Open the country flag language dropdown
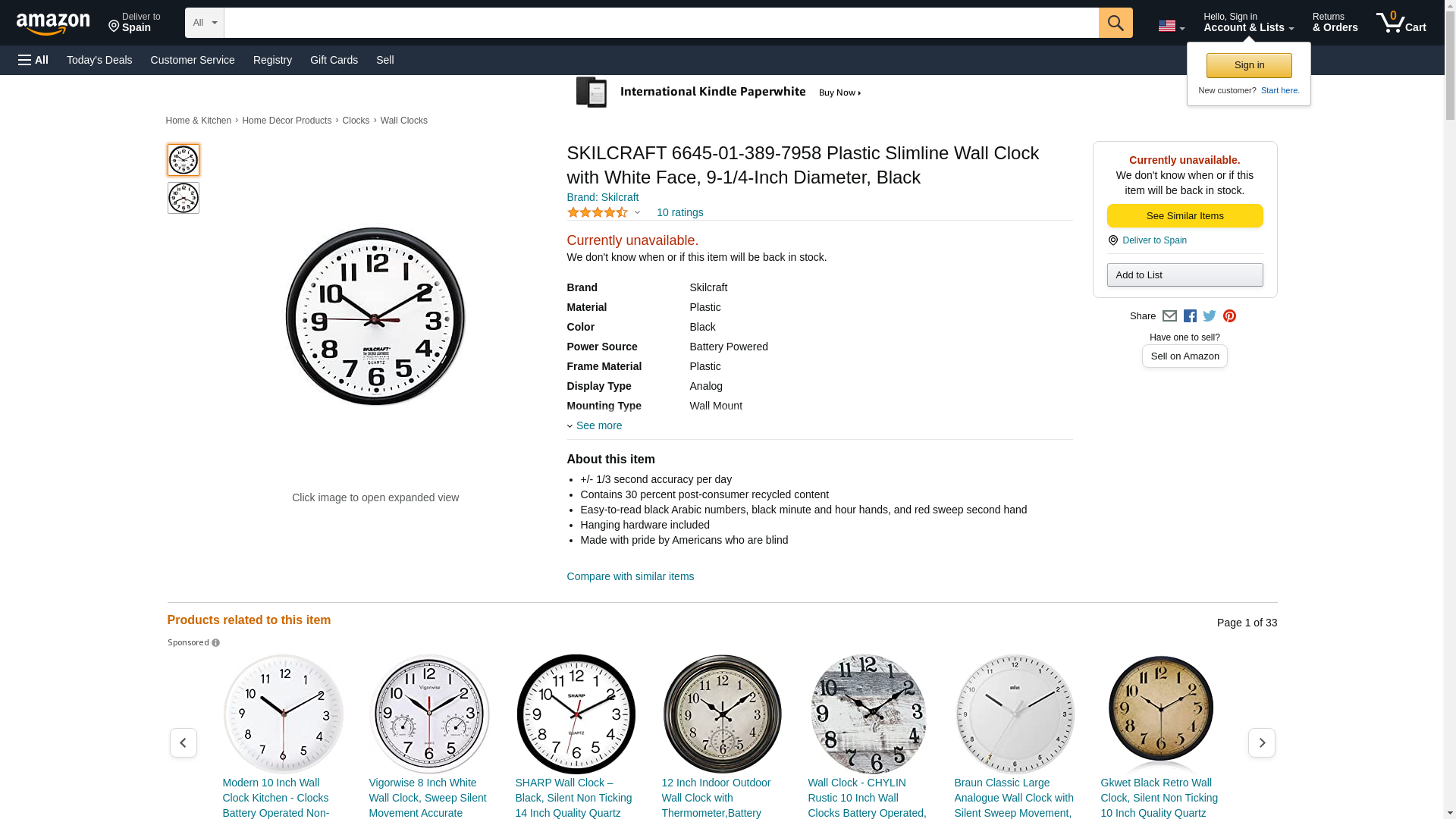This screenshot has height=819, width=1456. [1172, 27]
